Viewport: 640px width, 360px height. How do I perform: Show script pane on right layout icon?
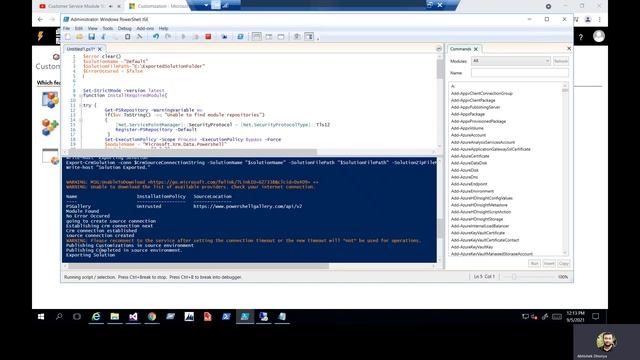[269, 37]
